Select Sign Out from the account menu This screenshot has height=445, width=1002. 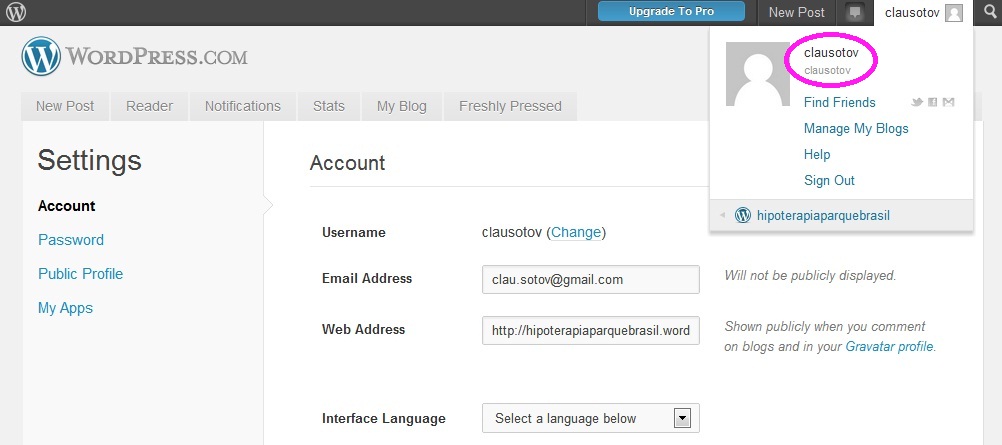(829, 180)
